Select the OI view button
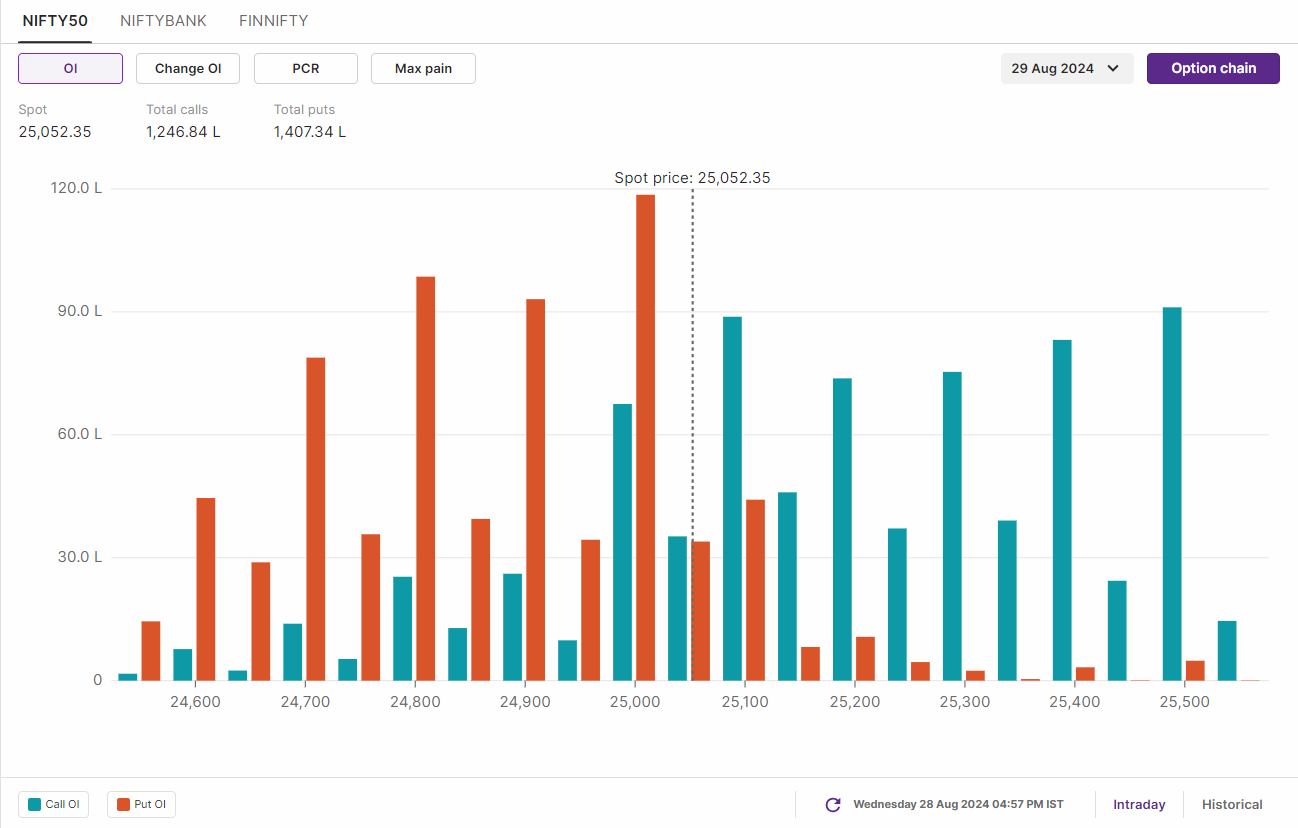Image resolution: width=1298 pixels, height=828 pixels. coord(70,68)
